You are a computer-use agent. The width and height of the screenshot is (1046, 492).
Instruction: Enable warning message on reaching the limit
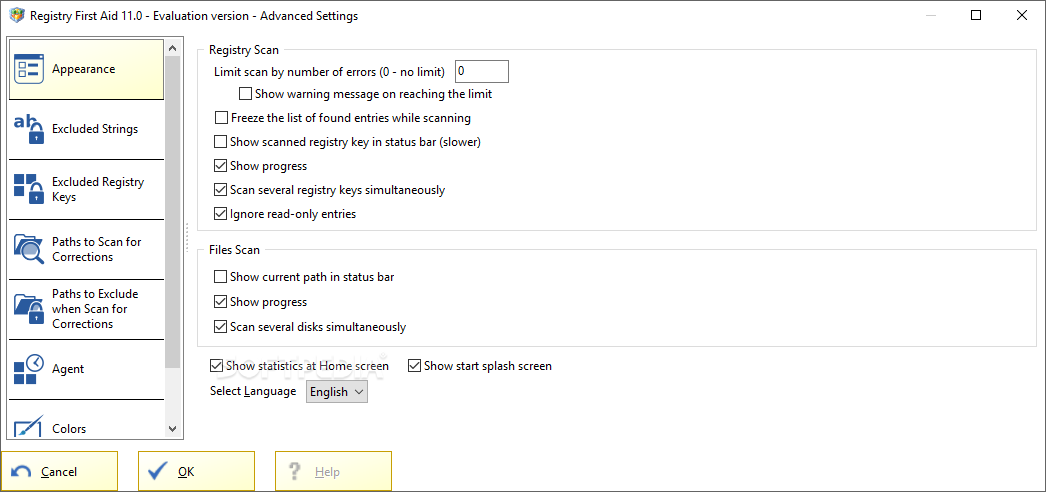click(245, 94)
